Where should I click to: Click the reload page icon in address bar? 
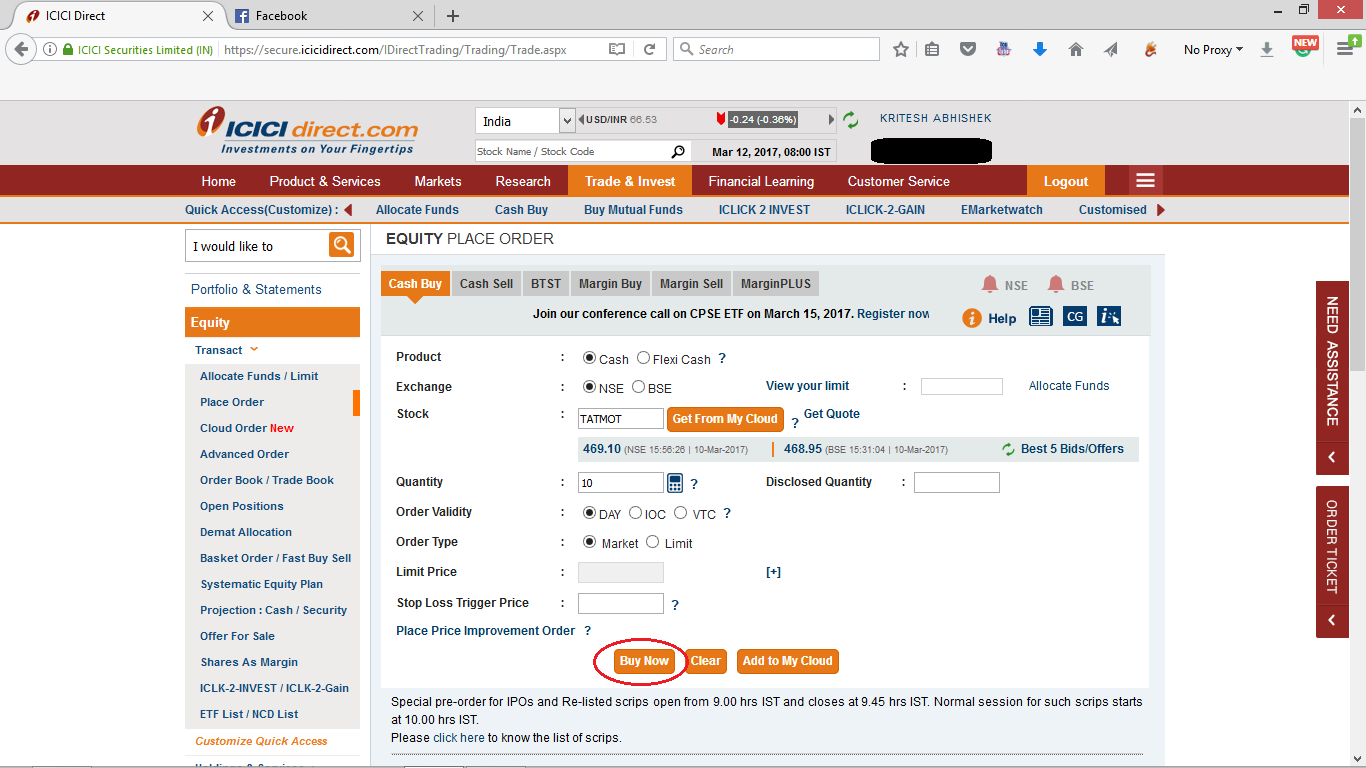[649, 49]
